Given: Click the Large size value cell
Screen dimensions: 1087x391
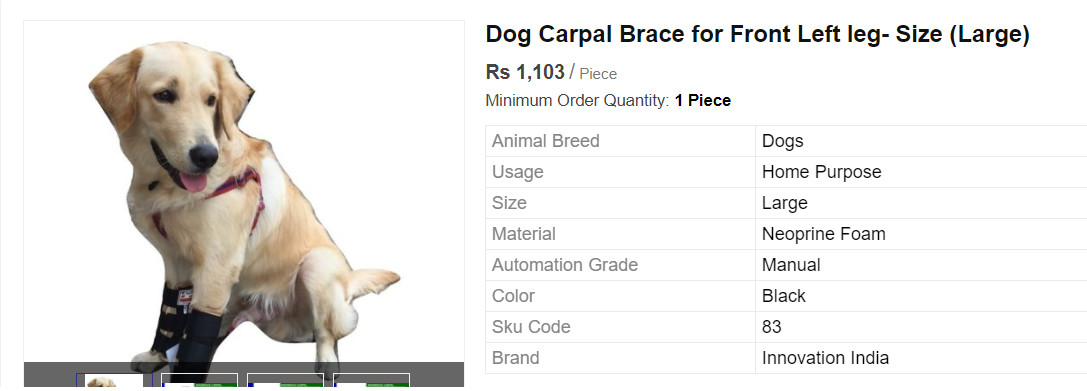Looking at the screenshot, I should tap(921, 203).
